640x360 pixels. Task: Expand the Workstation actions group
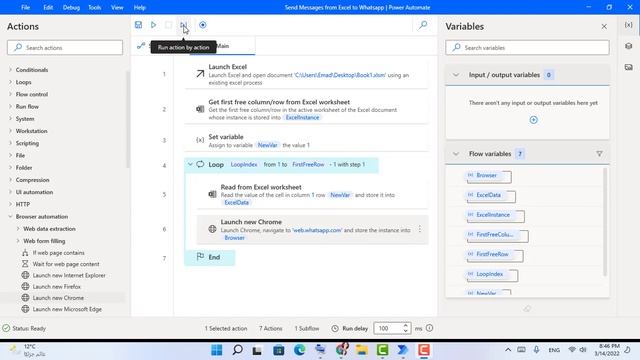click(x=11, y=131)
